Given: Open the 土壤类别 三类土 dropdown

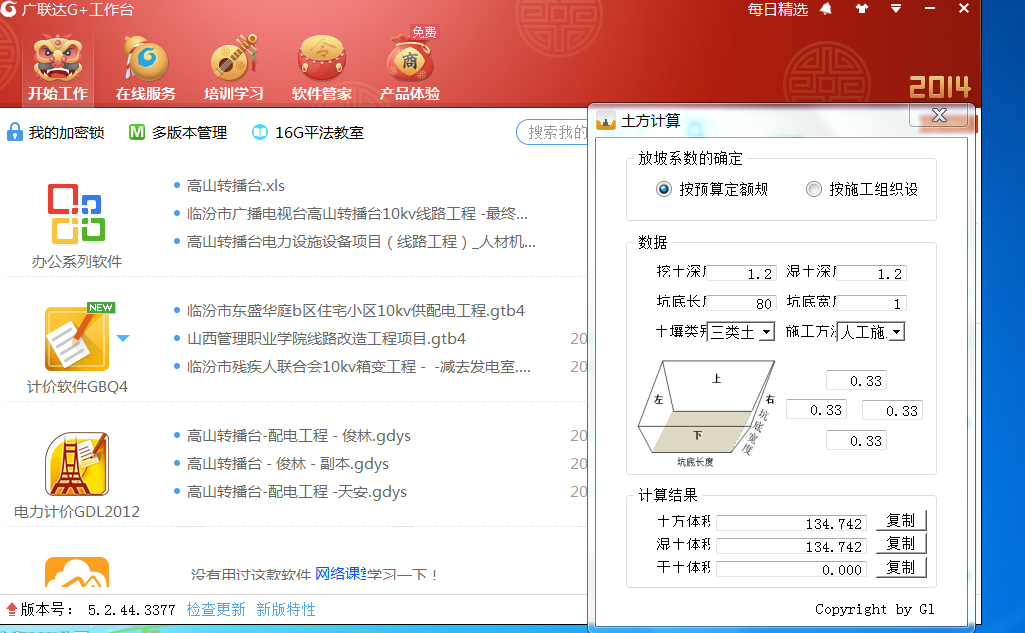Looking at the screenshot, I should pos(741,332).
